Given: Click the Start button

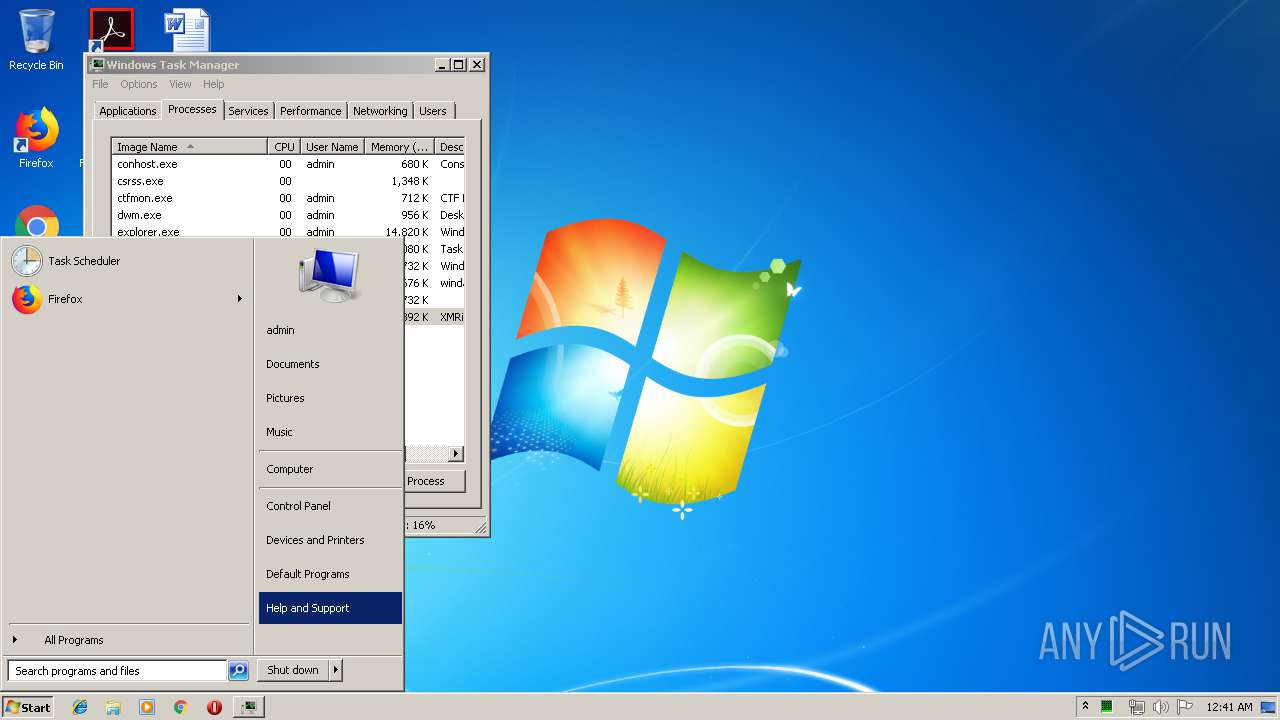Looking at the screenshot, I should 28,707.
